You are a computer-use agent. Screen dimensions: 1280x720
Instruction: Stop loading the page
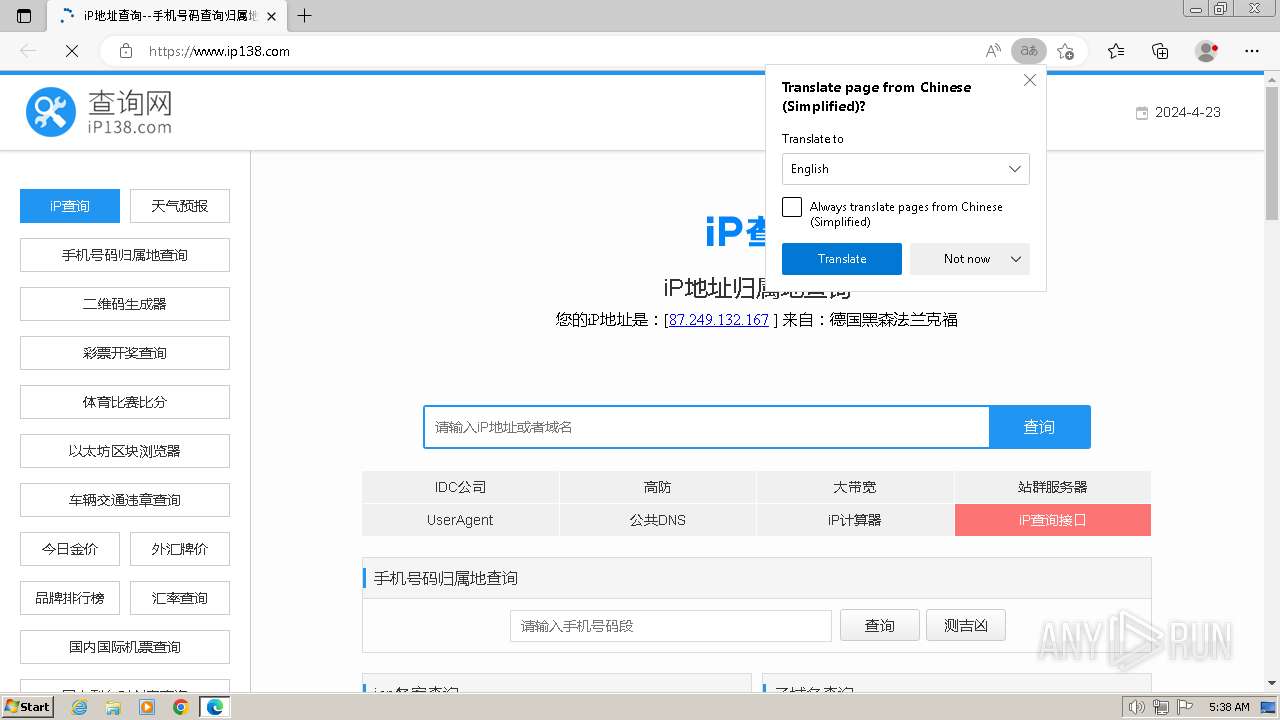coord(72,51)
